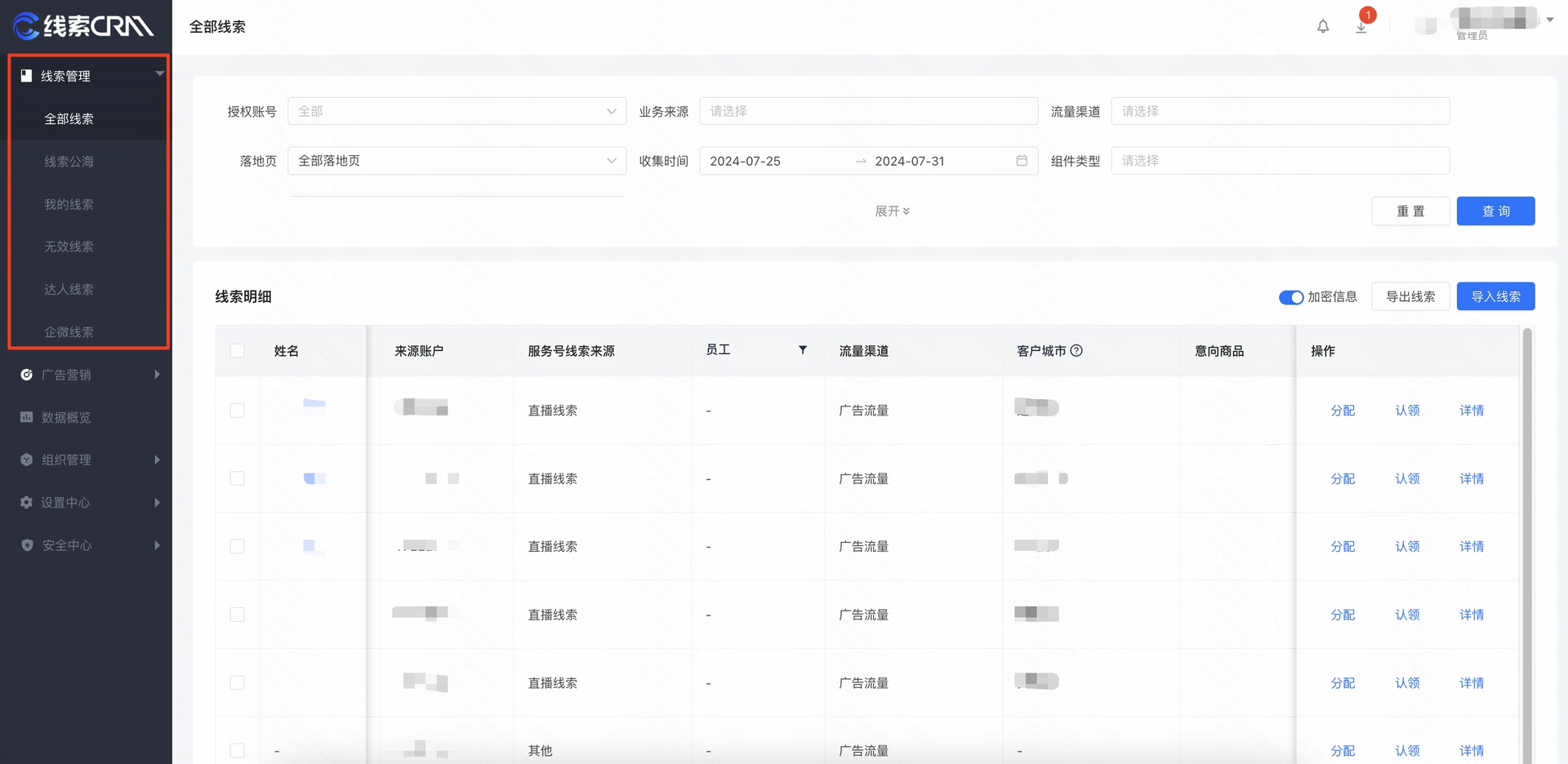Click the 查询 button

[x=1495, y=211]
